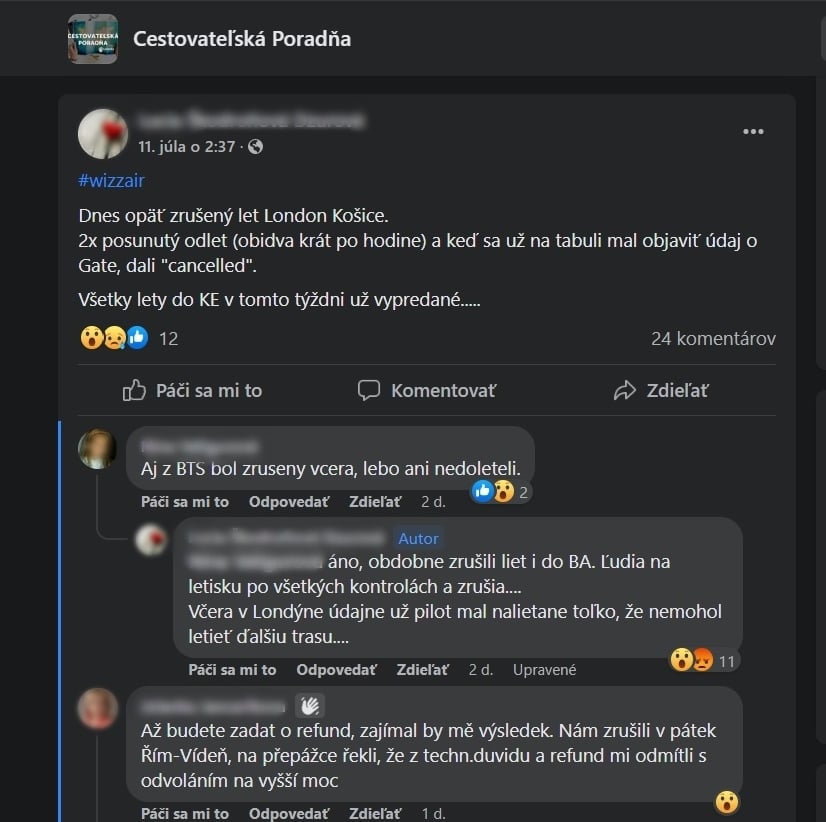Click Zdieľať under the author's reply
Screen dimensions: 826x822
[421, 670]
